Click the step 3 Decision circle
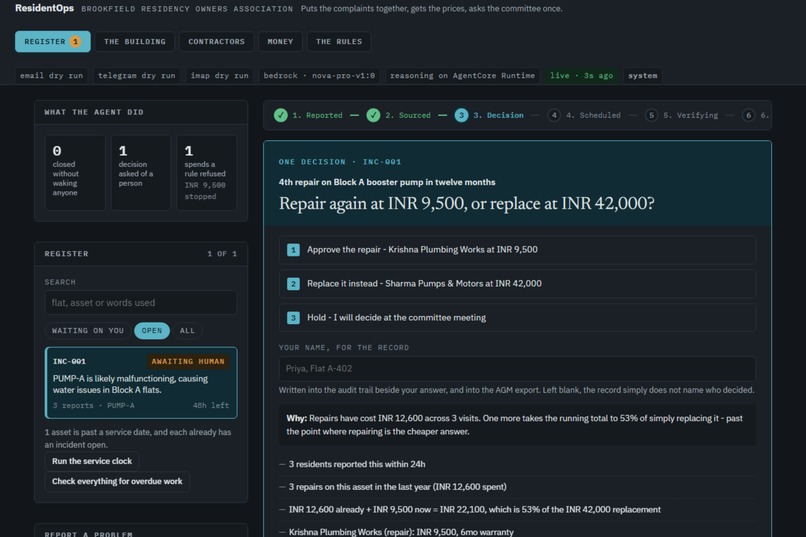Viewport: 806px width, 537px height. [x=461, y=115]
